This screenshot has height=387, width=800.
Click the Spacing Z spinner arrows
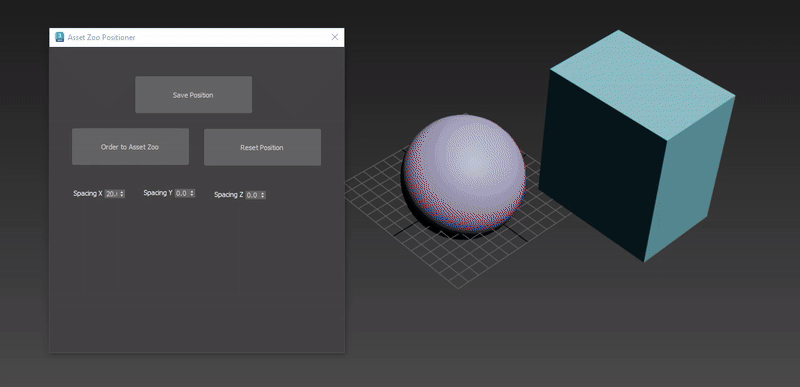pyautogui.click(x=263, y=195)
